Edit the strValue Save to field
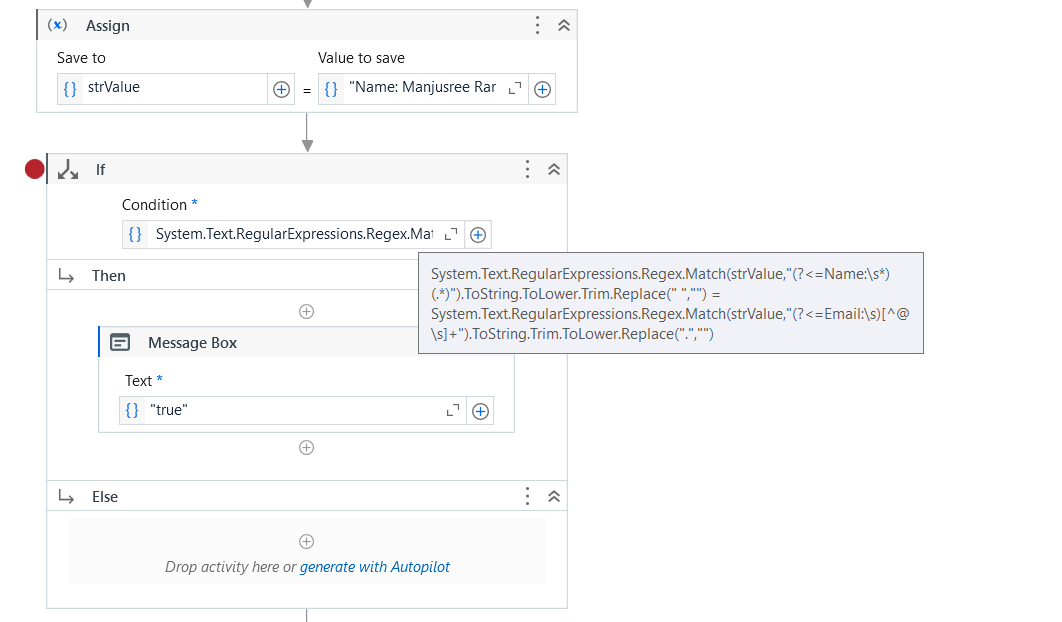The height and width of the screenshot is (622, 1062). point(175,89)
